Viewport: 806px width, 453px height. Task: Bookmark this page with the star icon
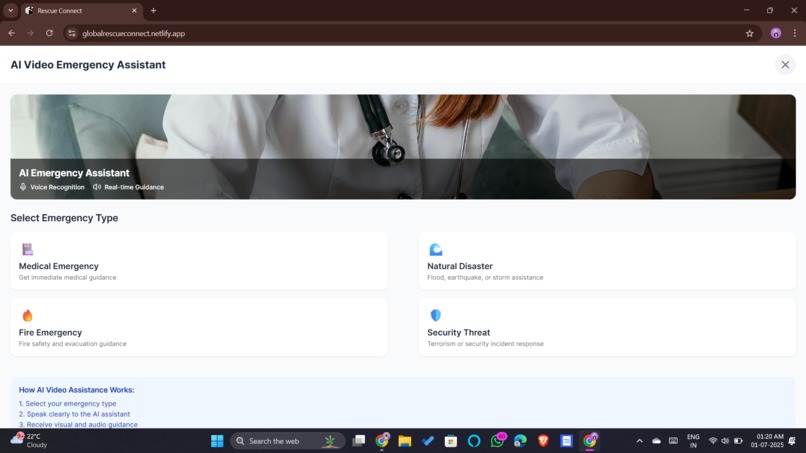(x=749, y=33)
